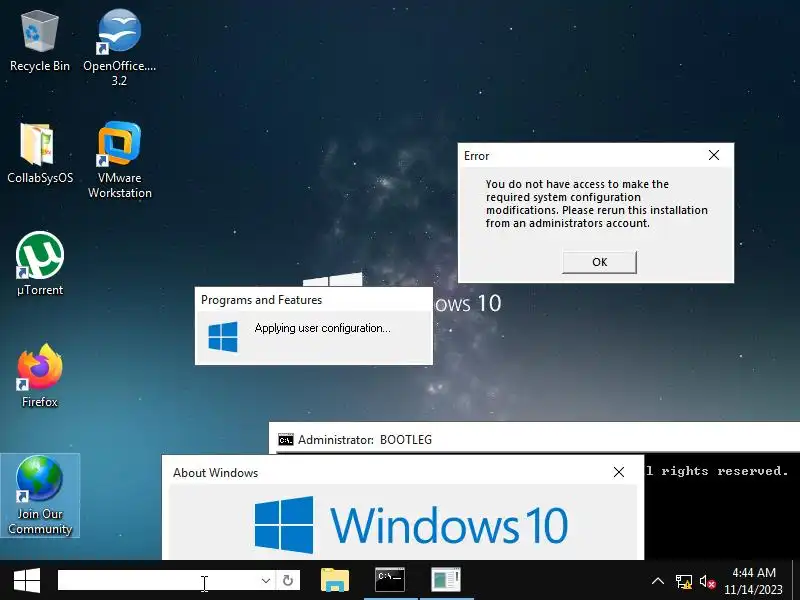The height and width of the screenshot is (600, 800).
Task: Click the Show desktop strip on the taskbar
Action: 796,581
